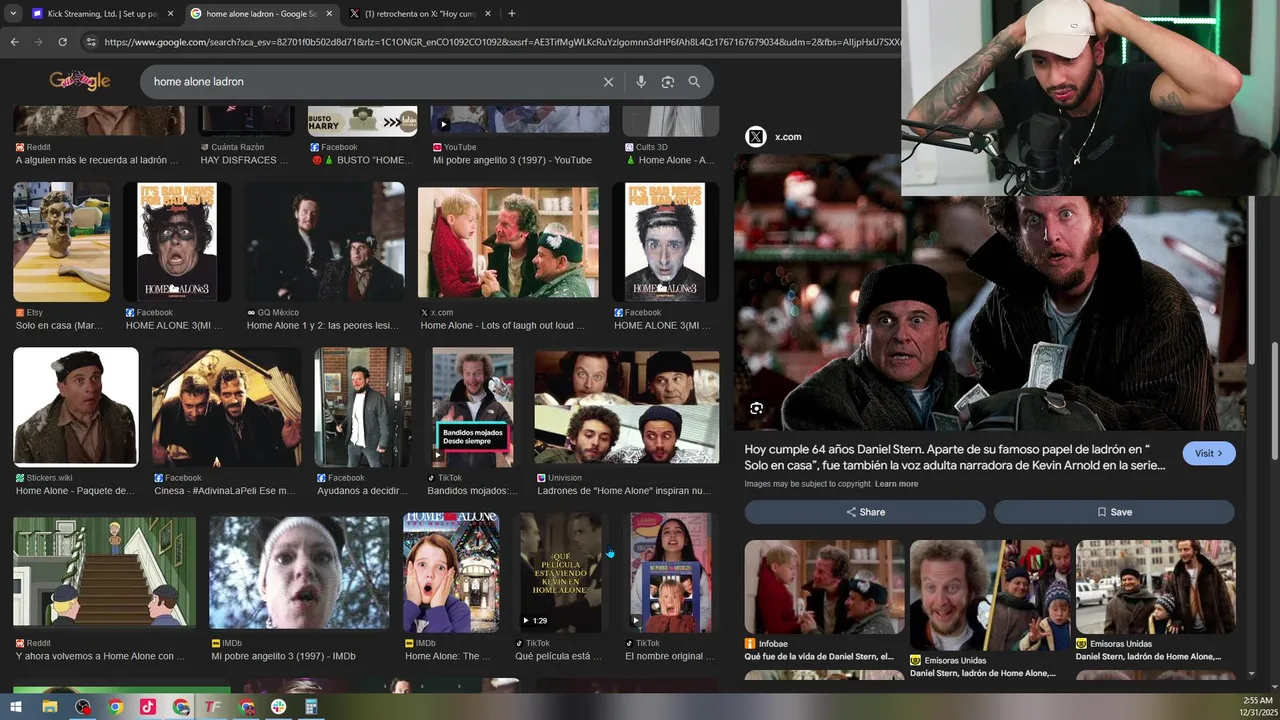Open the Stickers.wiki Home Alone sticker image
This screenshot has height=720, width=1280.
76,407
